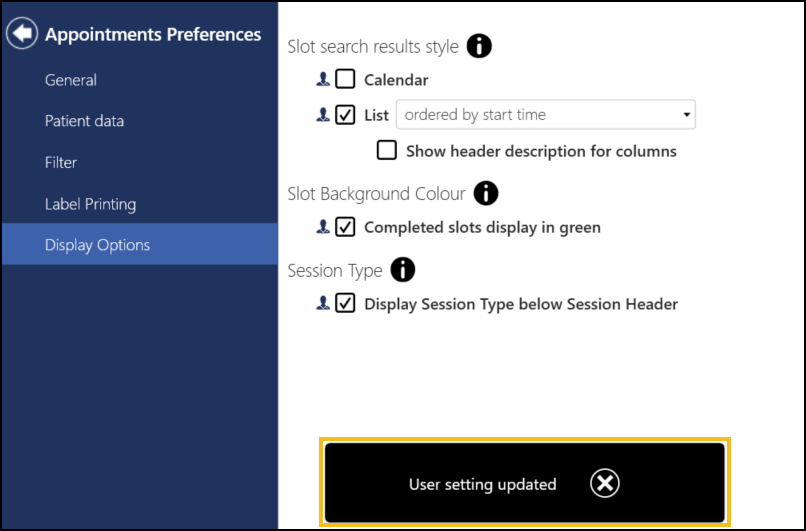The height and width of the screenshot is (531, 806).
Task: Open info for Slot search results style
Action: (x=480, y=46)
